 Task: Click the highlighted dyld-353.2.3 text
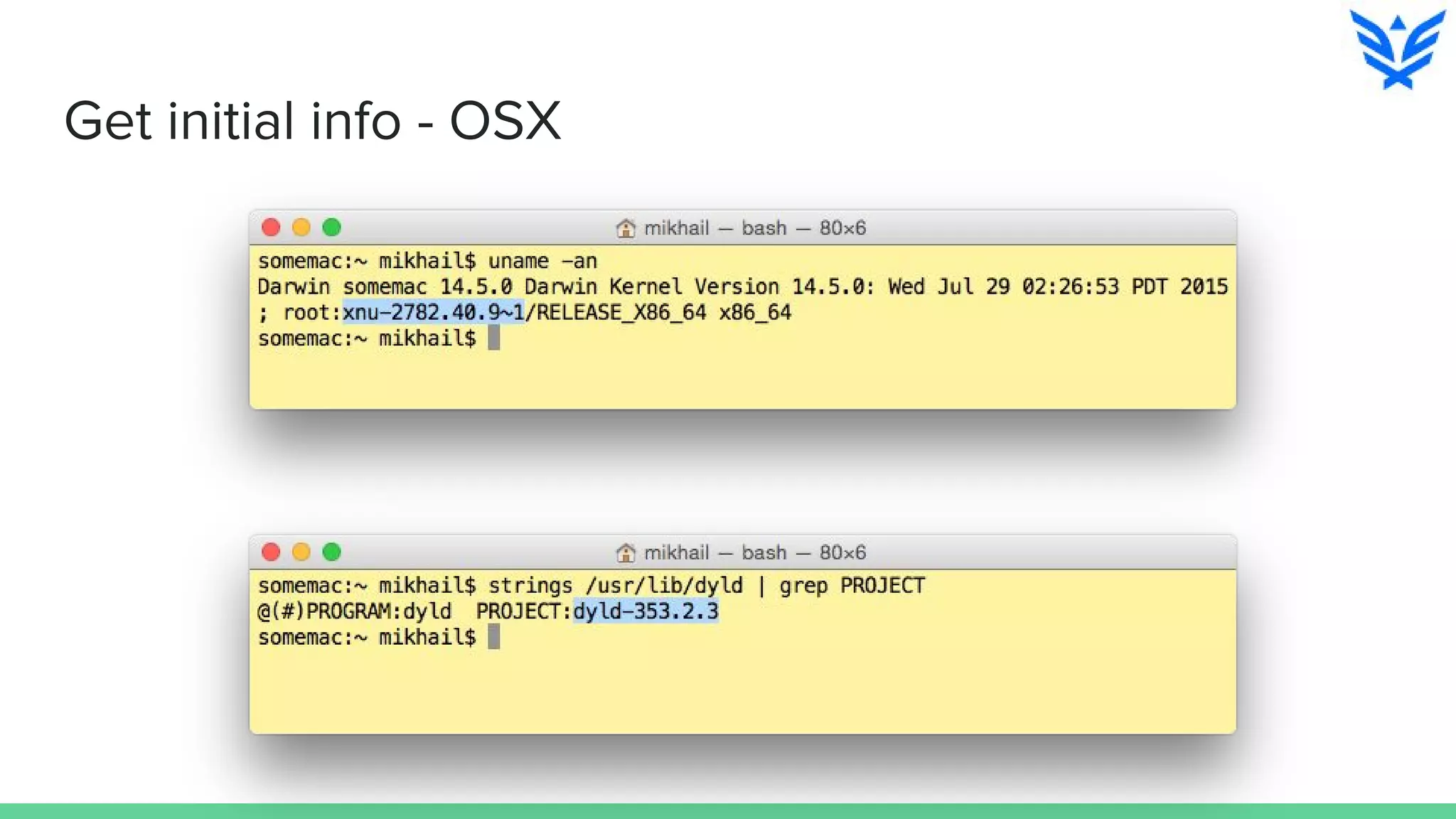(646, 611)
